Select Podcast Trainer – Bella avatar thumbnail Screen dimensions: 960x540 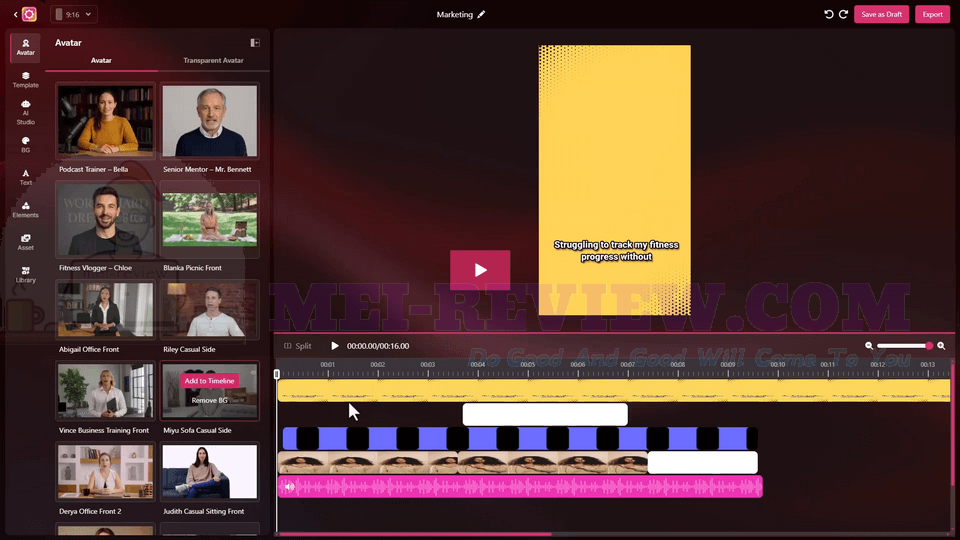(105, 120)
